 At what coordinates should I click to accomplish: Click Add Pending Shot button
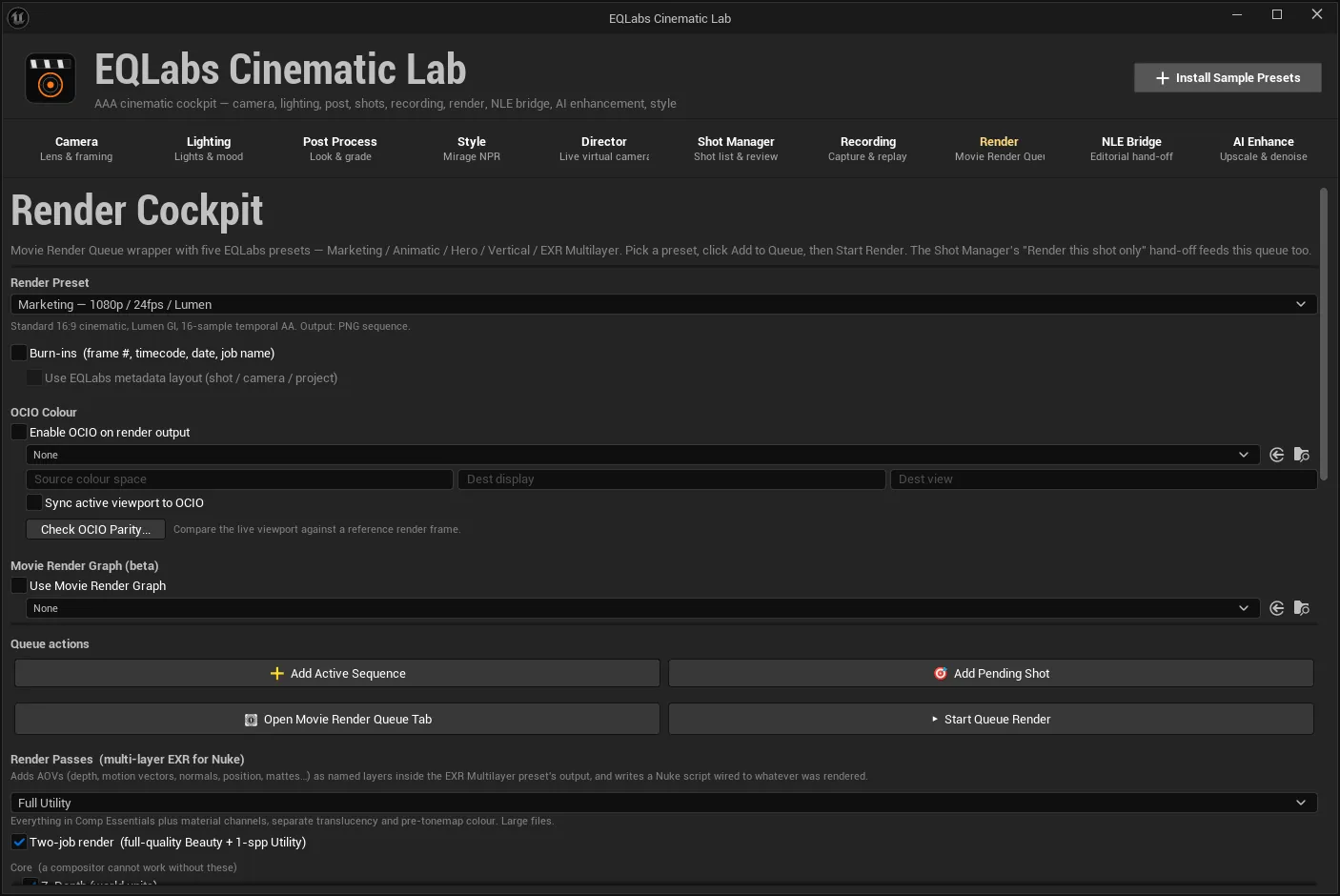tap(991, 673)
